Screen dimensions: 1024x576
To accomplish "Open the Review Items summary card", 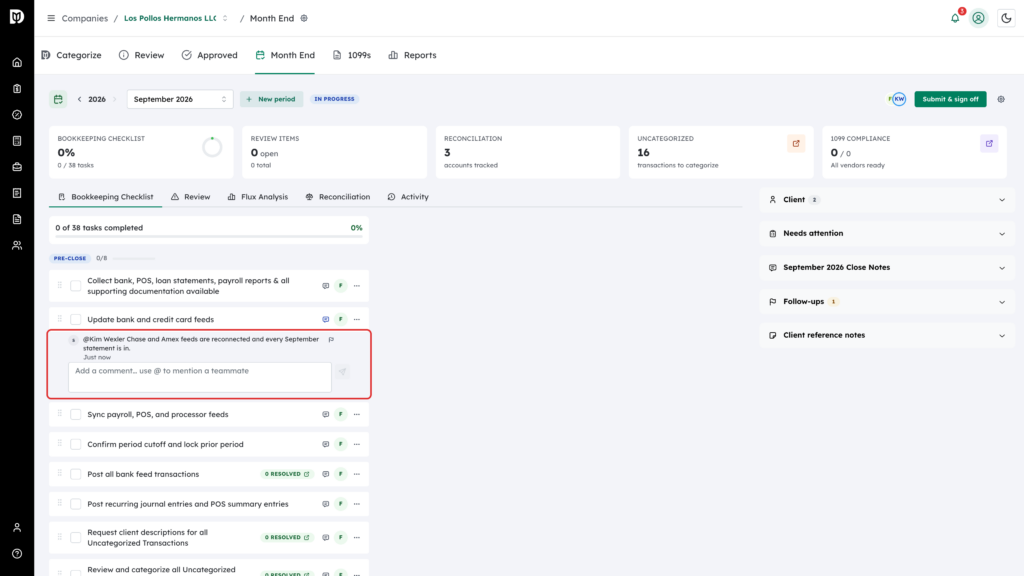I will [x=334, y=152].
